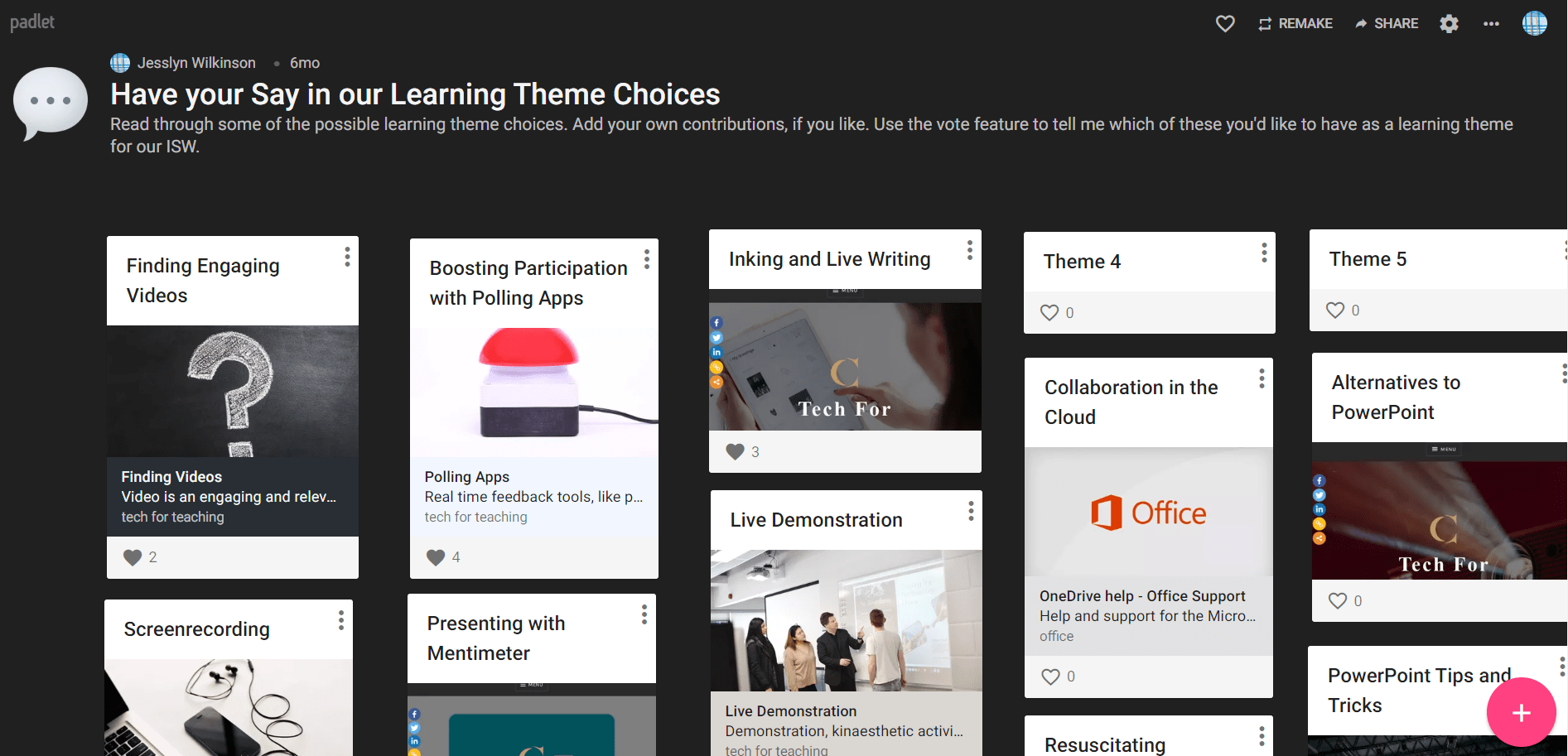
Task: Click the Facebook icon on Inking preview
Action: click(x=716, y=322)
